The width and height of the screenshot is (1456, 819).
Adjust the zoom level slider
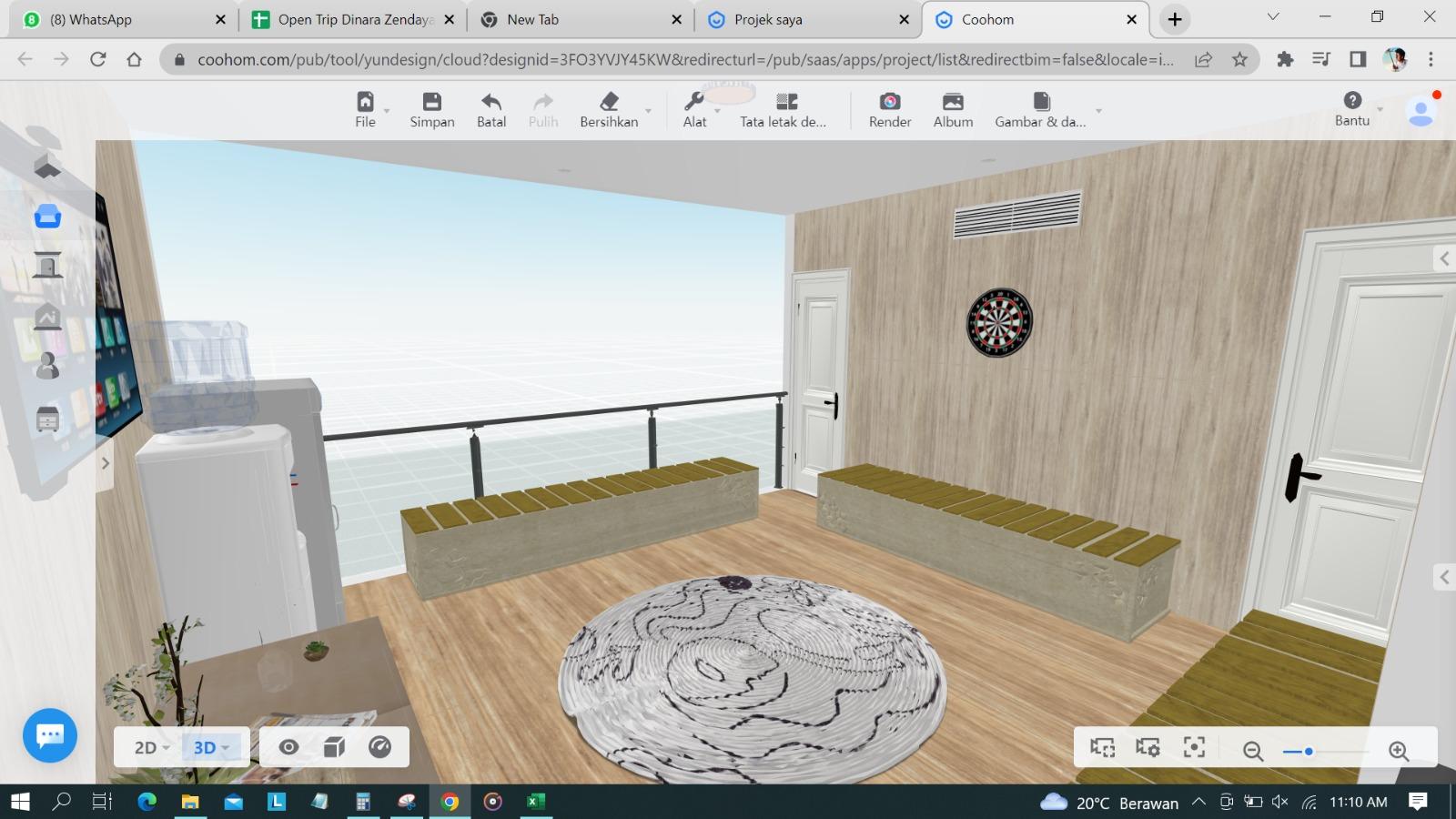click(x=1325, y=752)
